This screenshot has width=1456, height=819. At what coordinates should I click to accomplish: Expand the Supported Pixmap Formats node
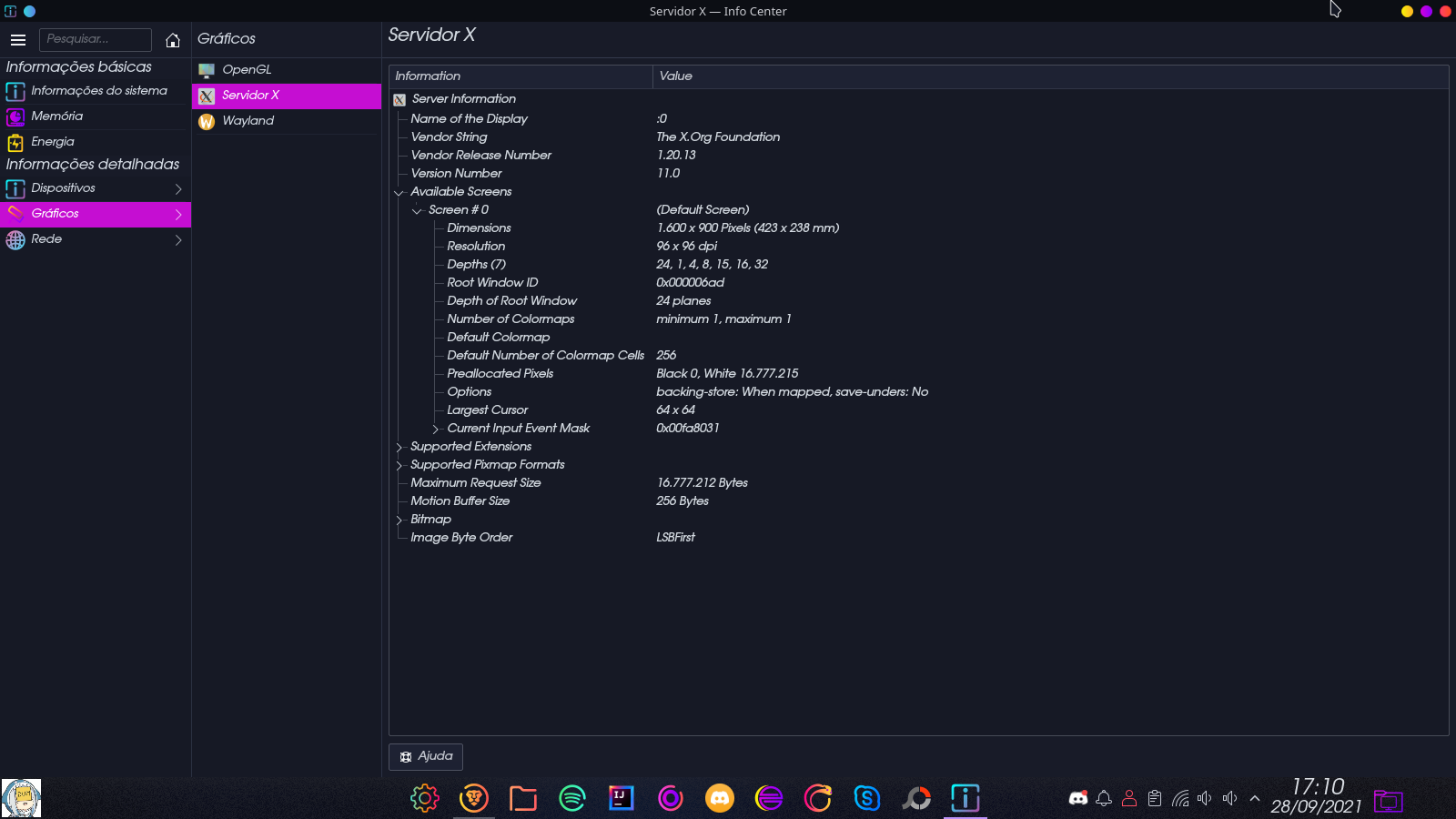[399, 465]
